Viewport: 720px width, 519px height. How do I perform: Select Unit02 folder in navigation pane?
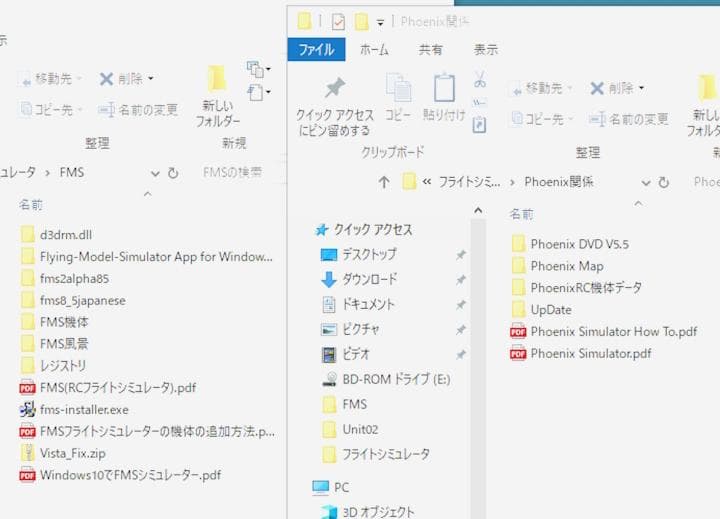pyautogui.click(x=350, y=429)
